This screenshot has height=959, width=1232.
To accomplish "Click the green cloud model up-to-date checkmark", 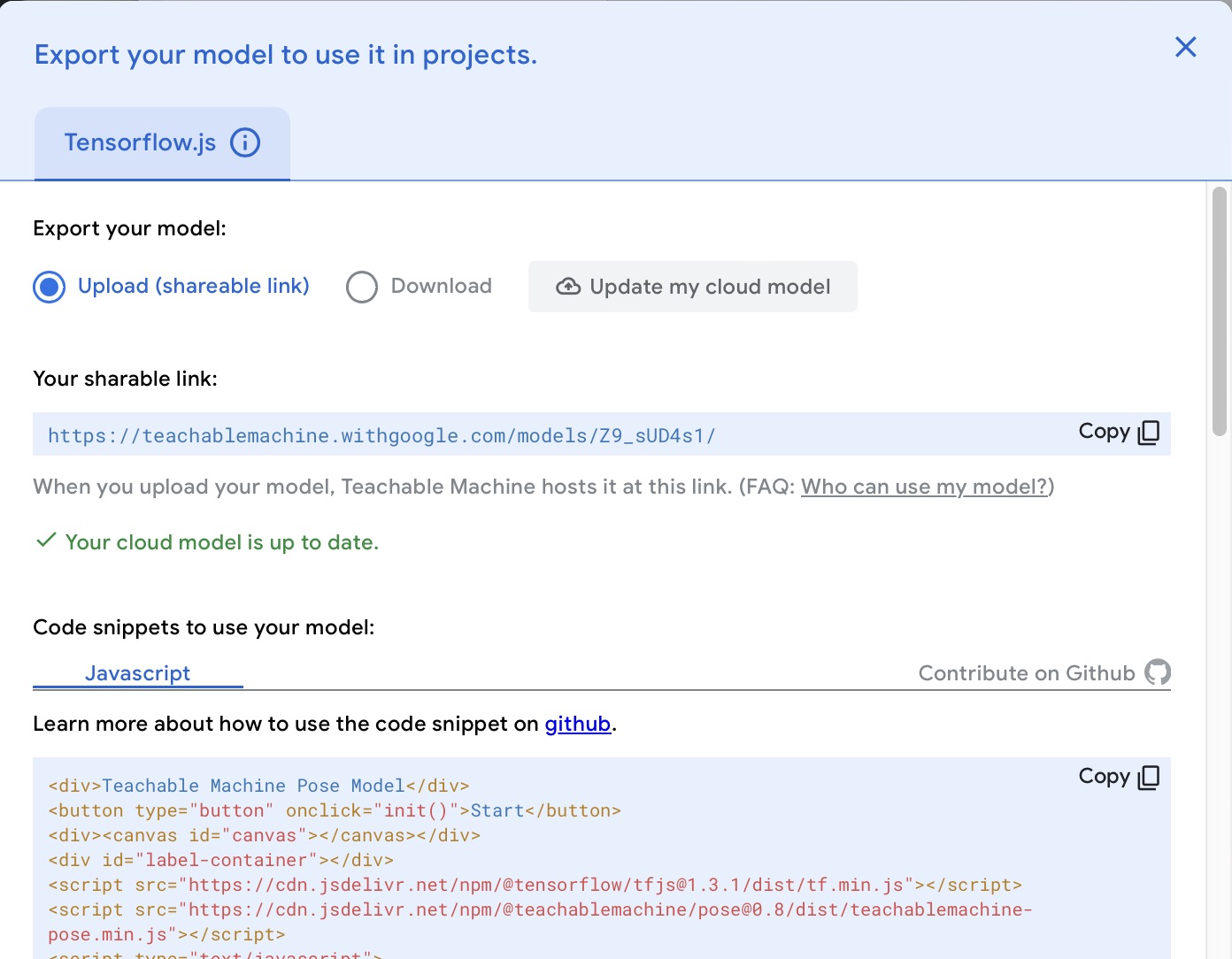I will (46, 541).
